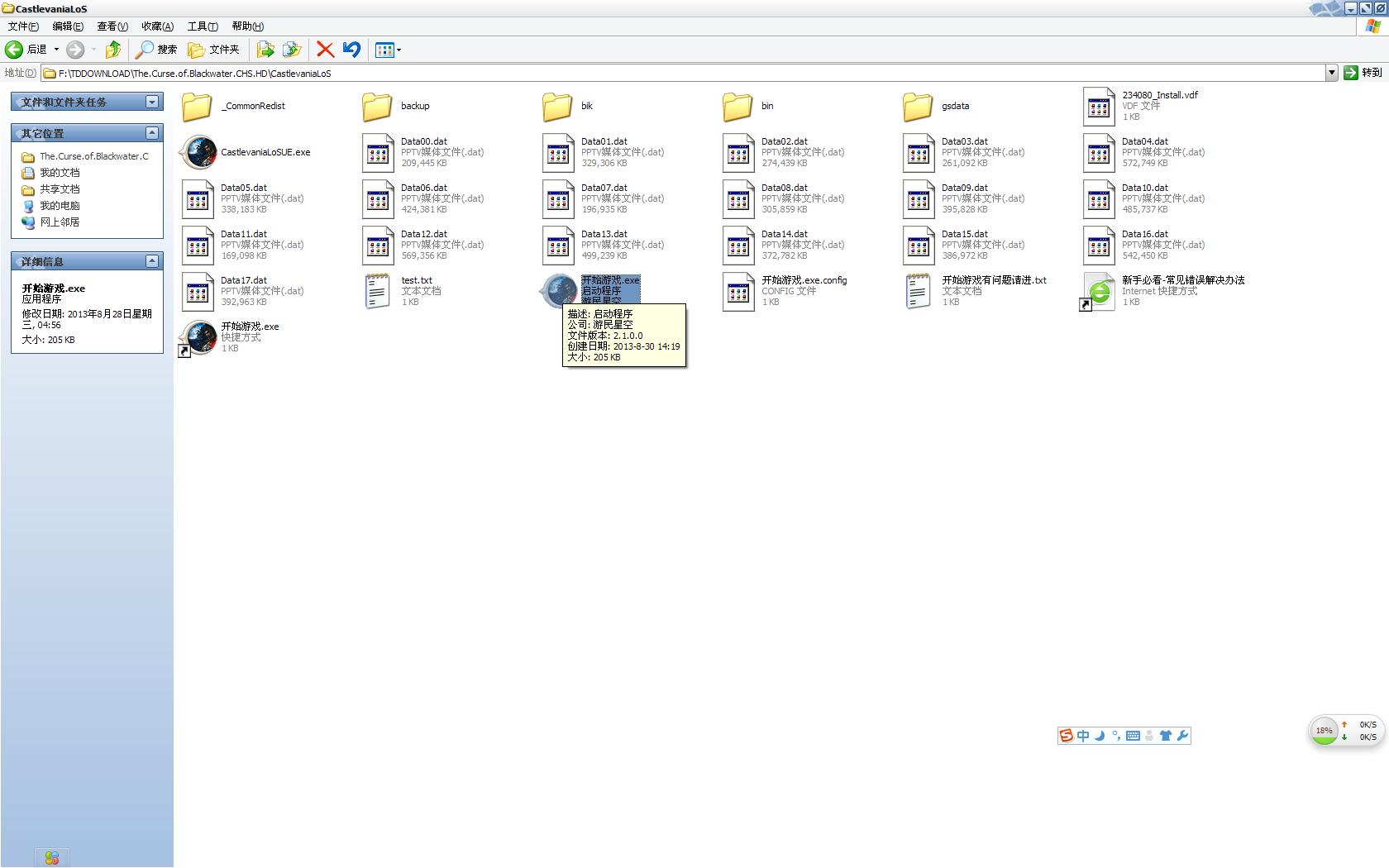The image size is (1389, 868).
Task: Select the Data10.dat file
Action: point(1143,198)
